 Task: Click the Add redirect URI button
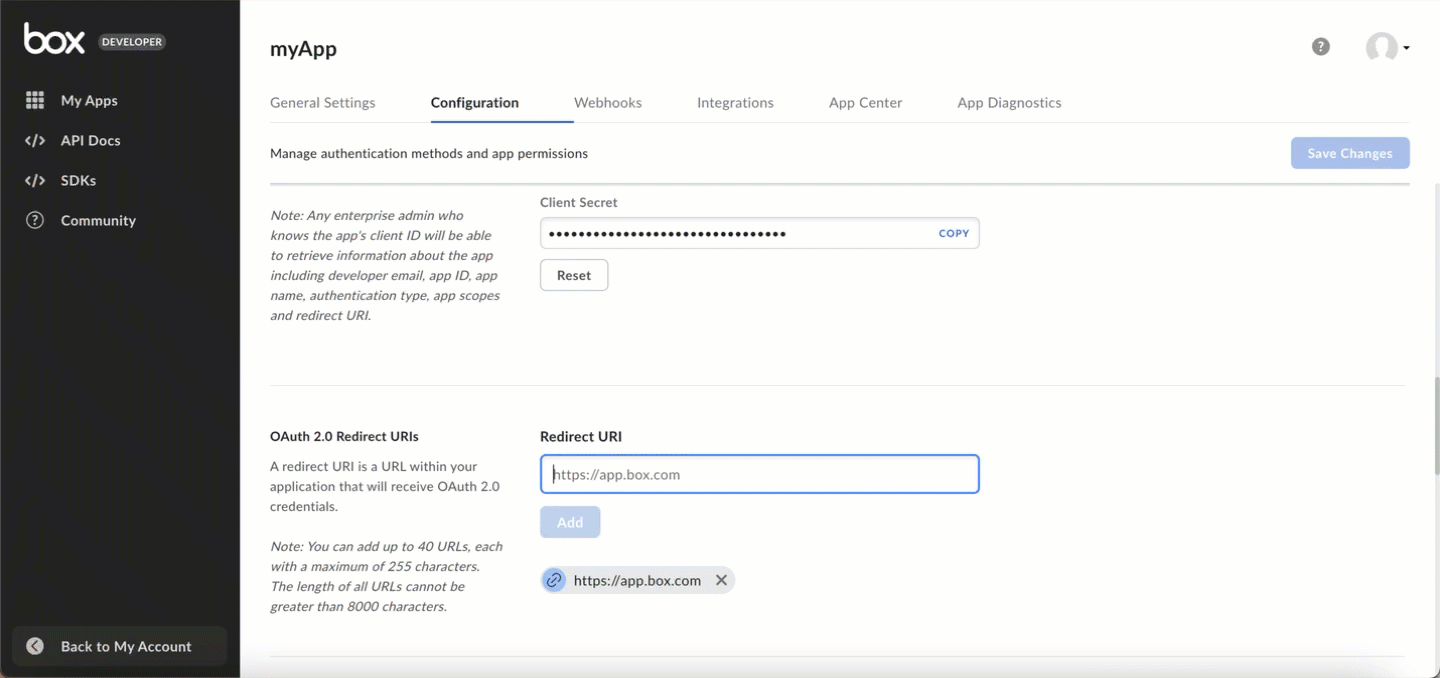tap(570, 522)
